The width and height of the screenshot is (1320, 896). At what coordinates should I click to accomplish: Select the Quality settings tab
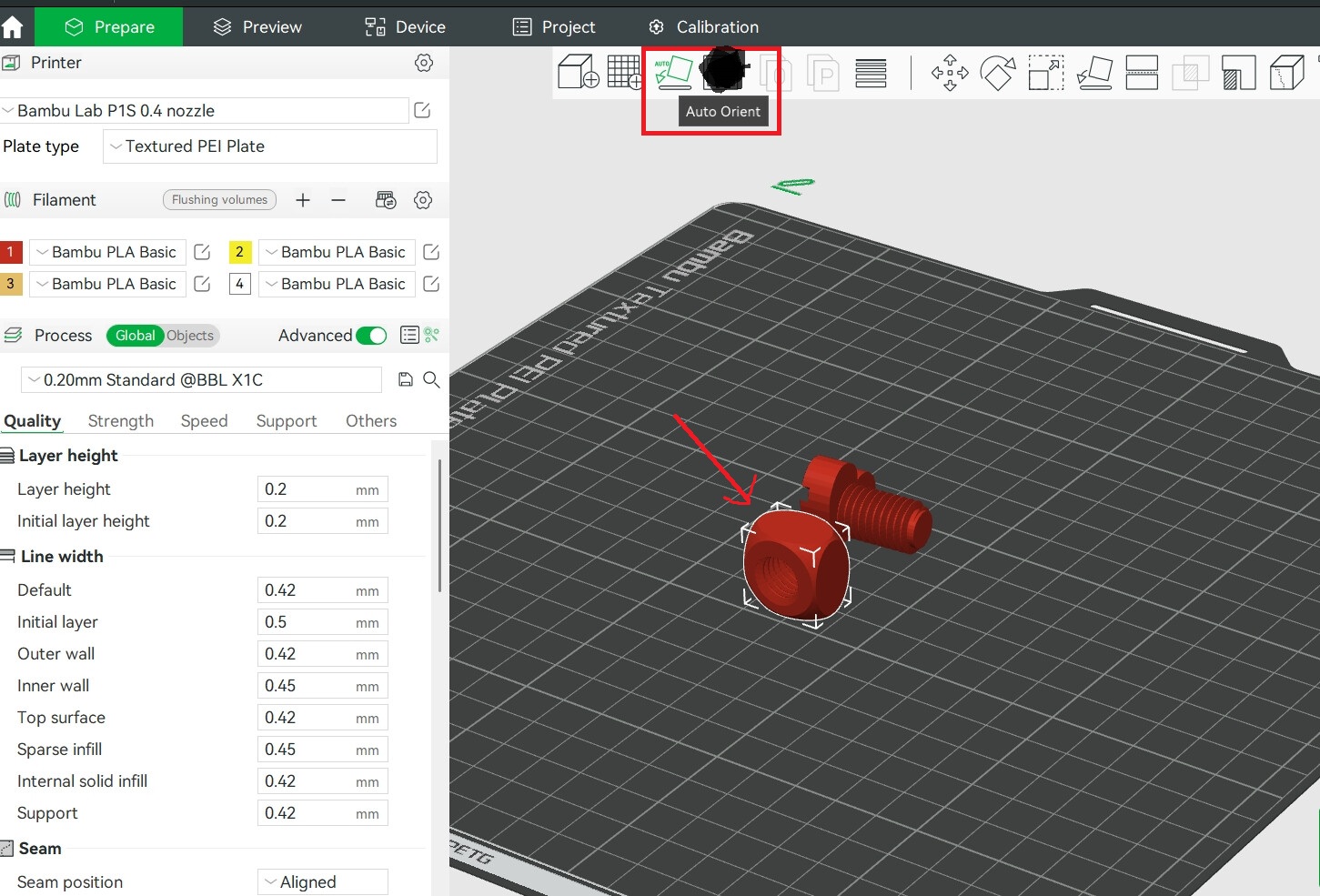pyautogui.click(x=33, y=421)
